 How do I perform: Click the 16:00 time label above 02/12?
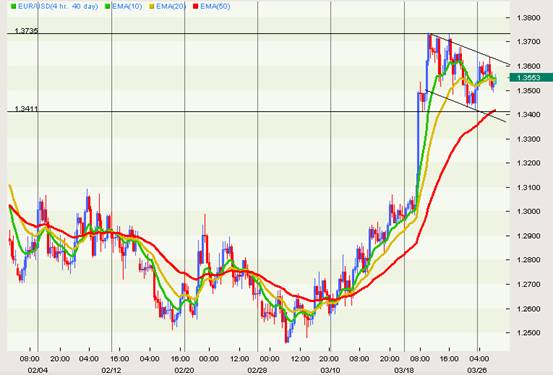(119, 359)
